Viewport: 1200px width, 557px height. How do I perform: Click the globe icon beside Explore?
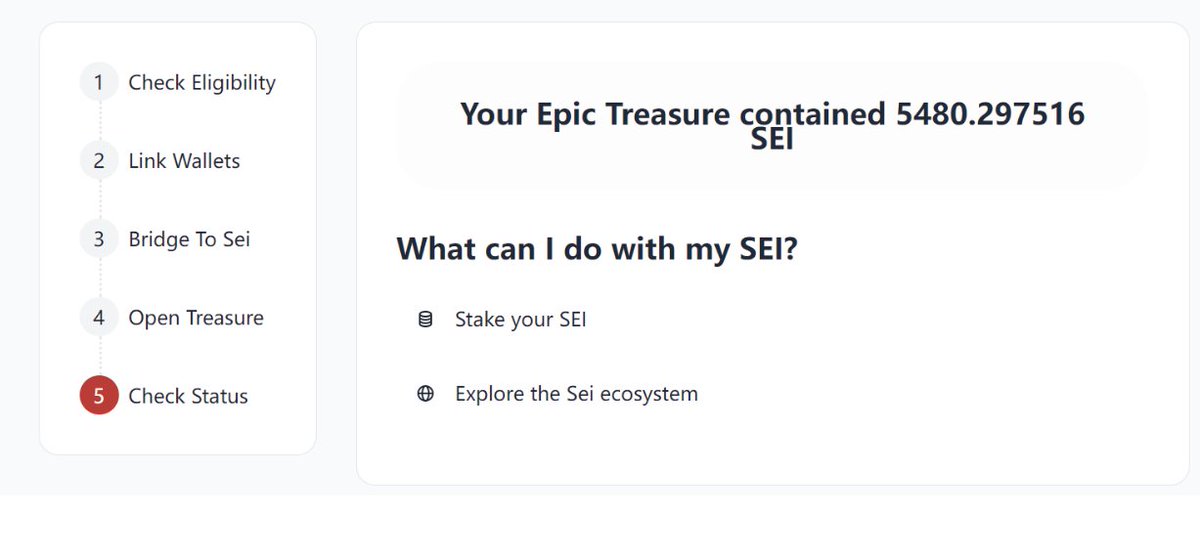click(x=425, y=394)
